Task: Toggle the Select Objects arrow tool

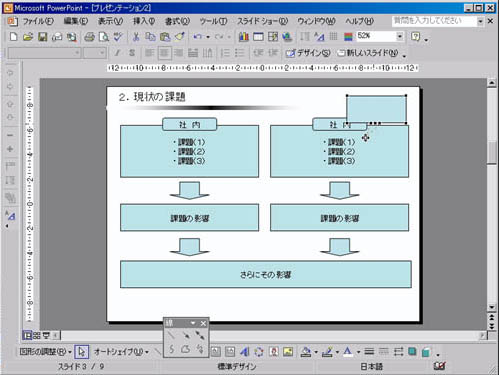Action: (x=82, y=351)
